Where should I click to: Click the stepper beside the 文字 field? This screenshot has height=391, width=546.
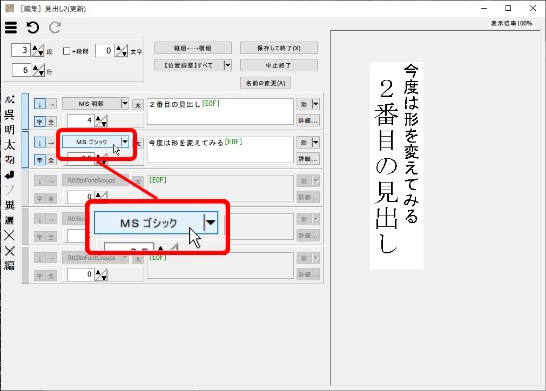[x=122, y=51]
